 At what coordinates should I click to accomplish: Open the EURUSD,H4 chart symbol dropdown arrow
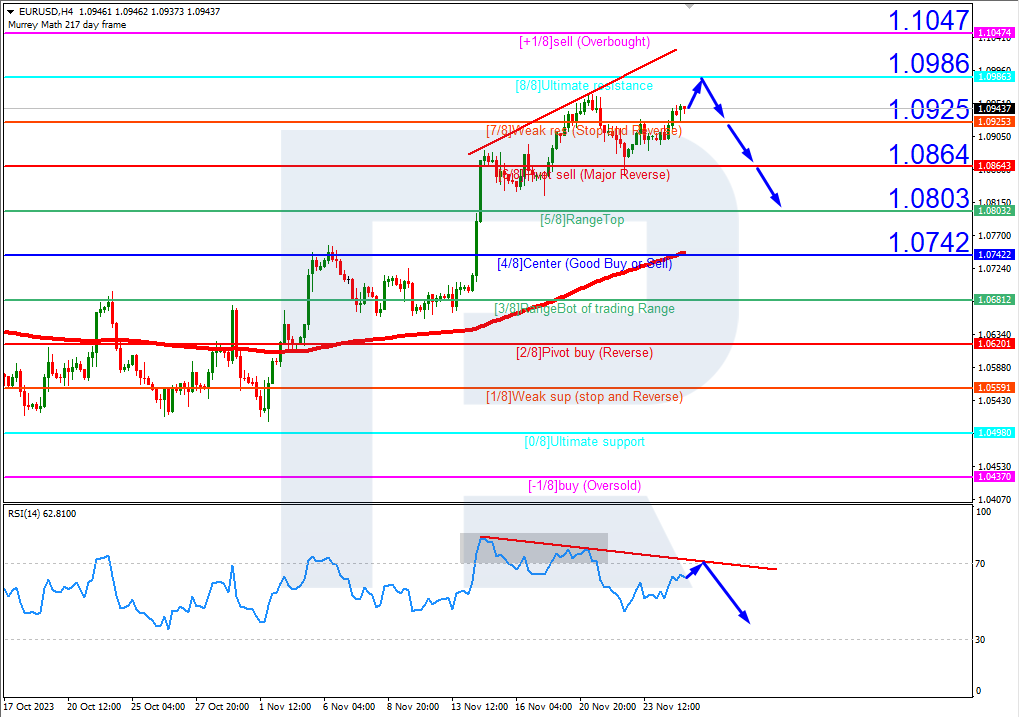tap(10, 11)
